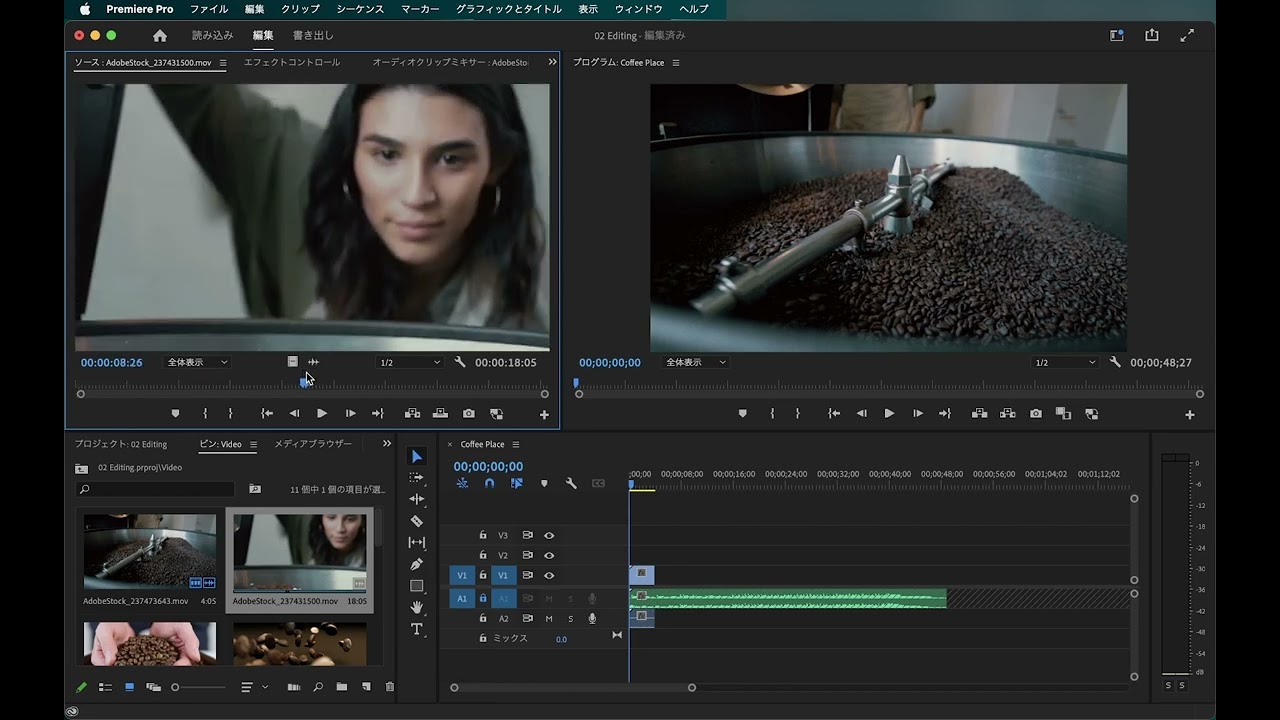Click 読み込み in the header bar
Image resolution: width=1280 pixels, height=720 pixels.
[212, 35]
